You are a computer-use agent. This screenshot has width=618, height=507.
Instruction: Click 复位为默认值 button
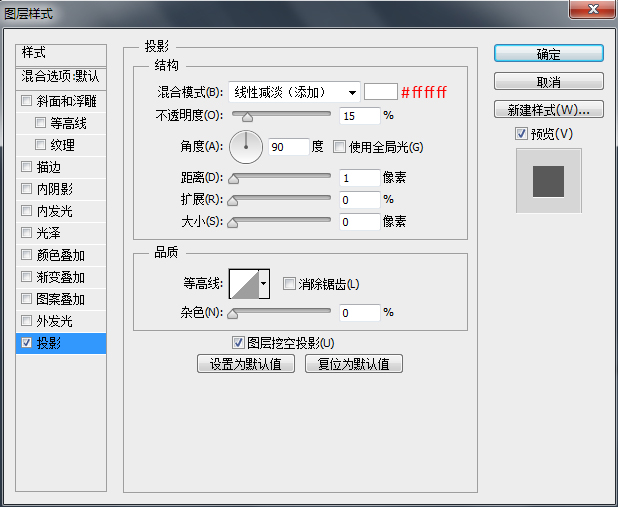[x=354, y=363]
